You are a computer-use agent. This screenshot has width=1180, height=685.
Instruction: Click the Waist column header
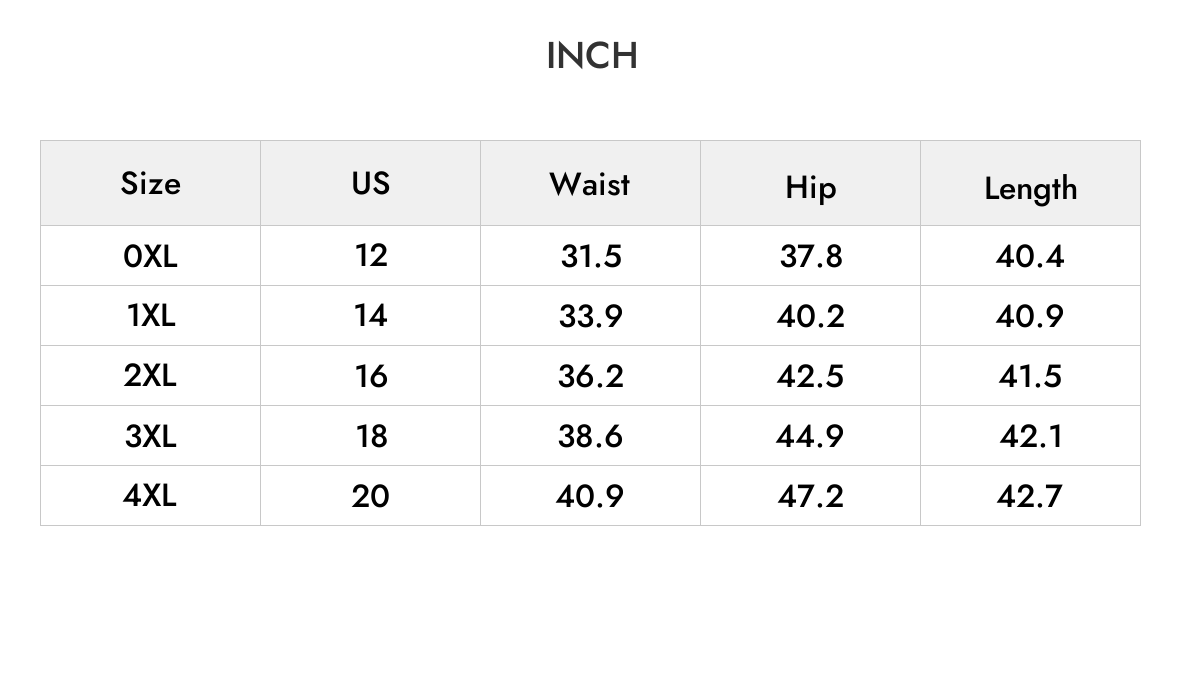(590, 183)
